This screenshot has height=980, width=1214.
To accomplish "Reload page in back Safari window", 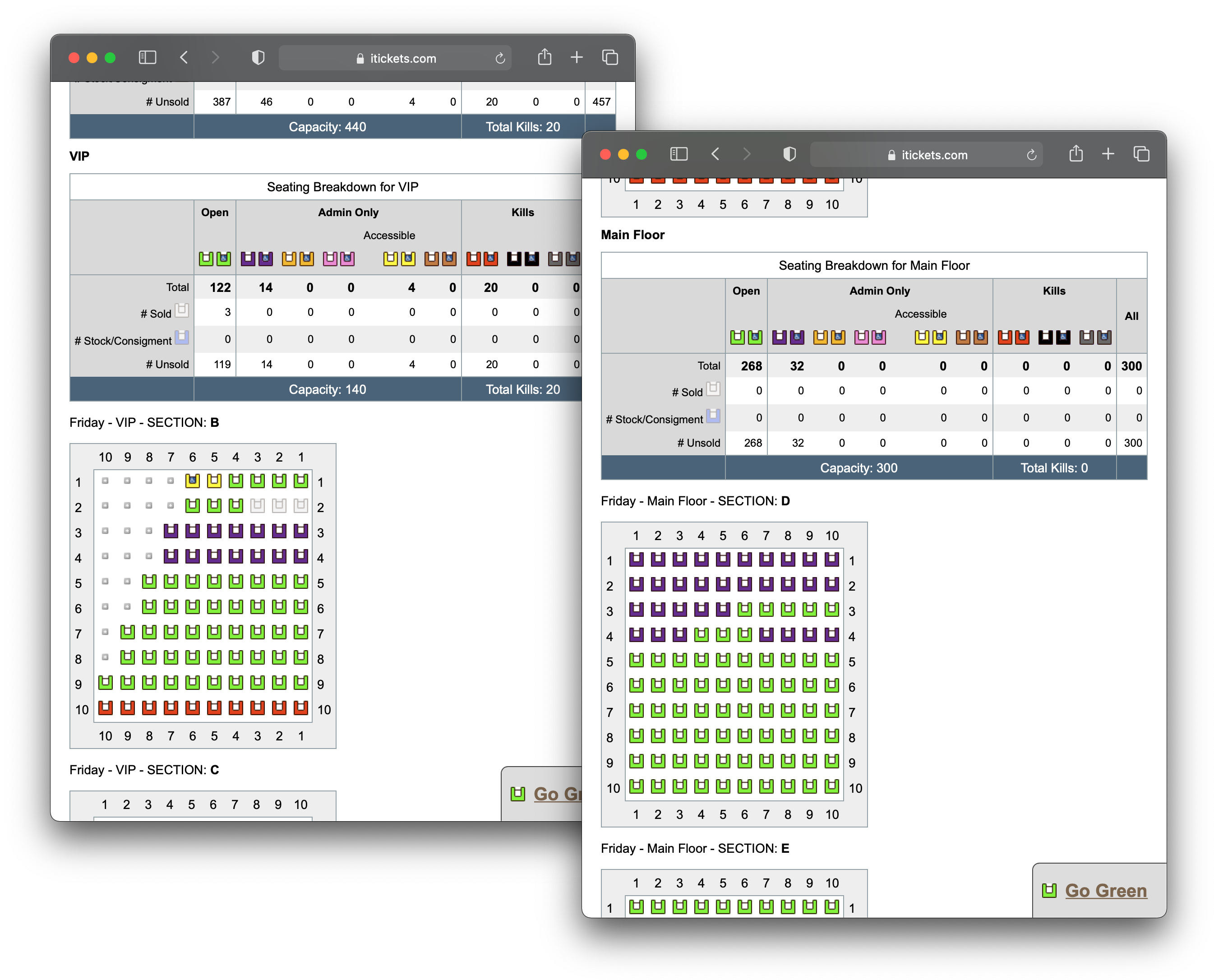I will [499, 58].
